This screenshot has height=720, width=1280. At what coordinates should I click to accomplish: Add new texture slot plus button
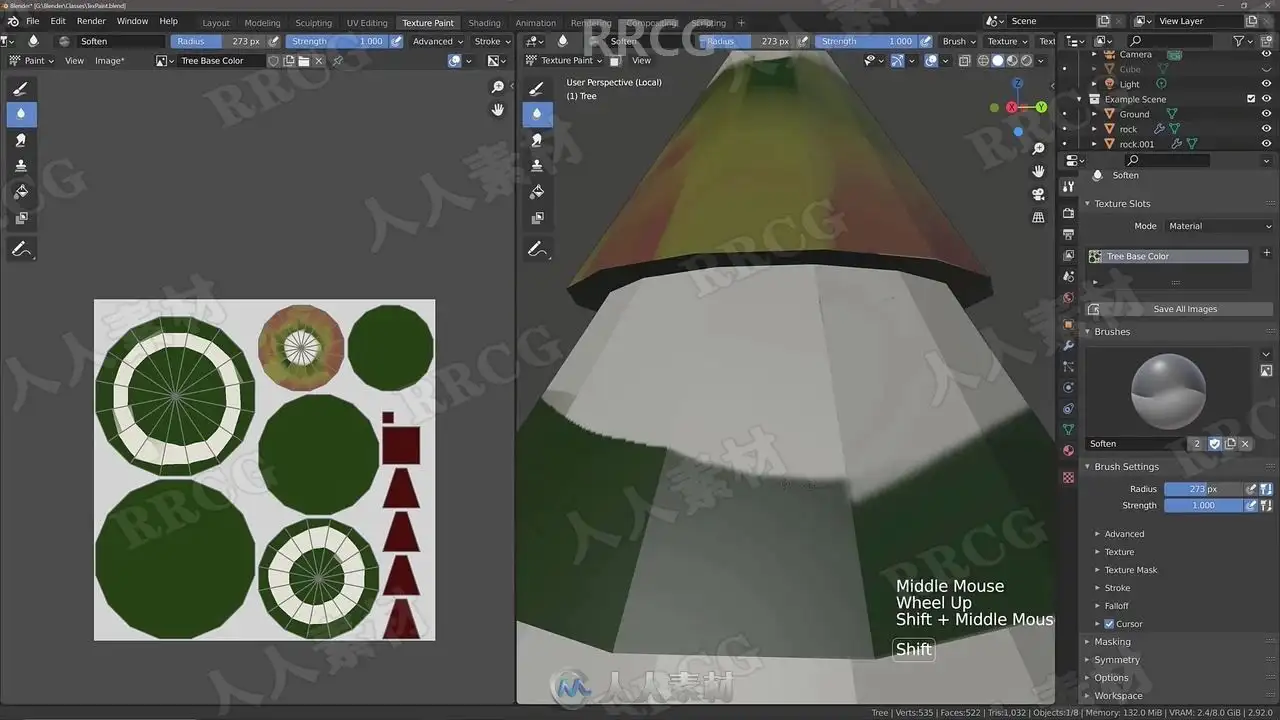(x=1266, y=253)
